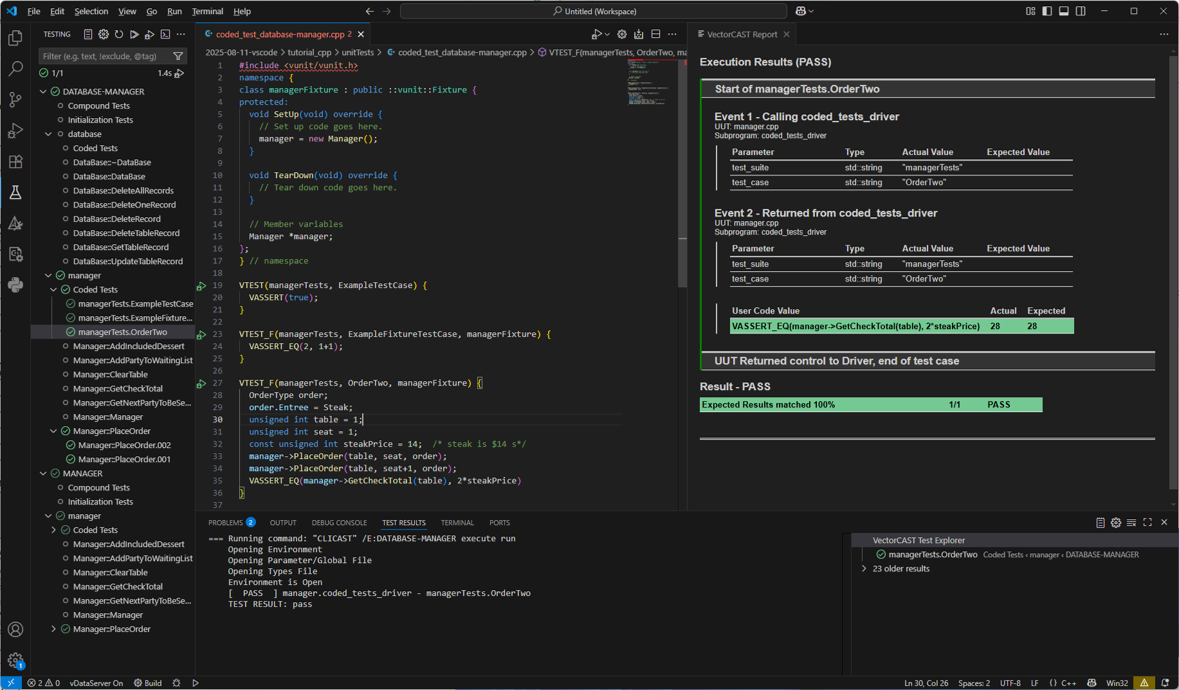Screen dimensions: 1179x690
Task: Click the Filter tests input field
Action: [105, 56]
